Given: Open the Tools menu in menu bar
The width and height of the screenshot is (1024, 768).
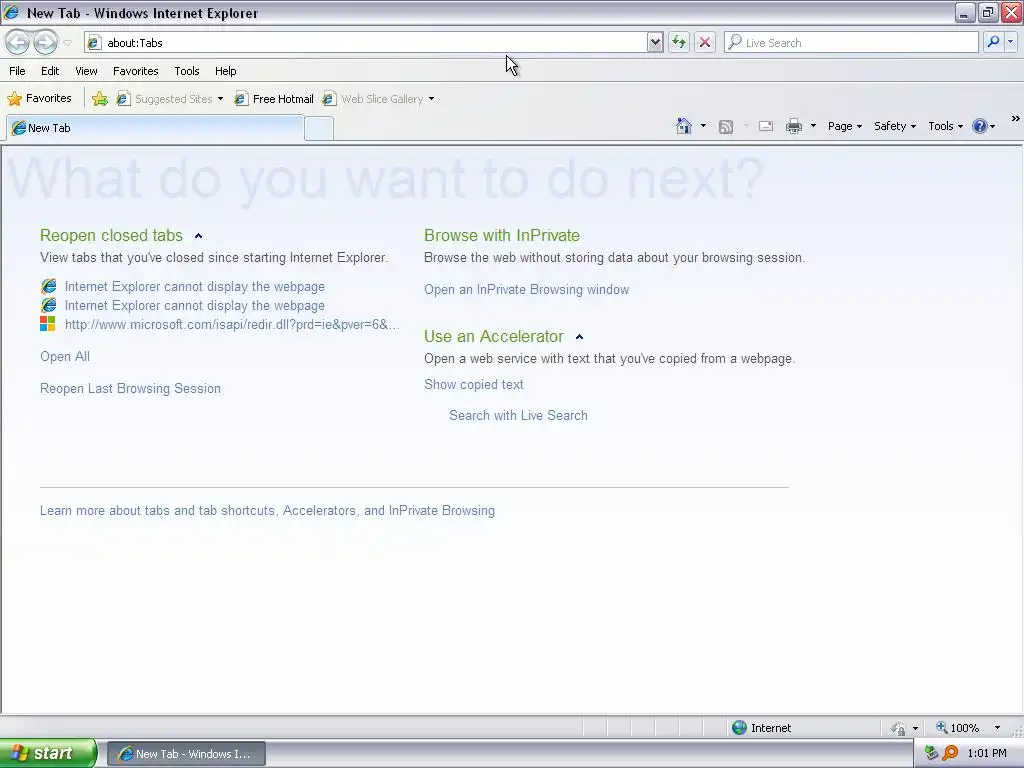Looking at the screenshot, I should pyautogui.click(x=187, y=71).
